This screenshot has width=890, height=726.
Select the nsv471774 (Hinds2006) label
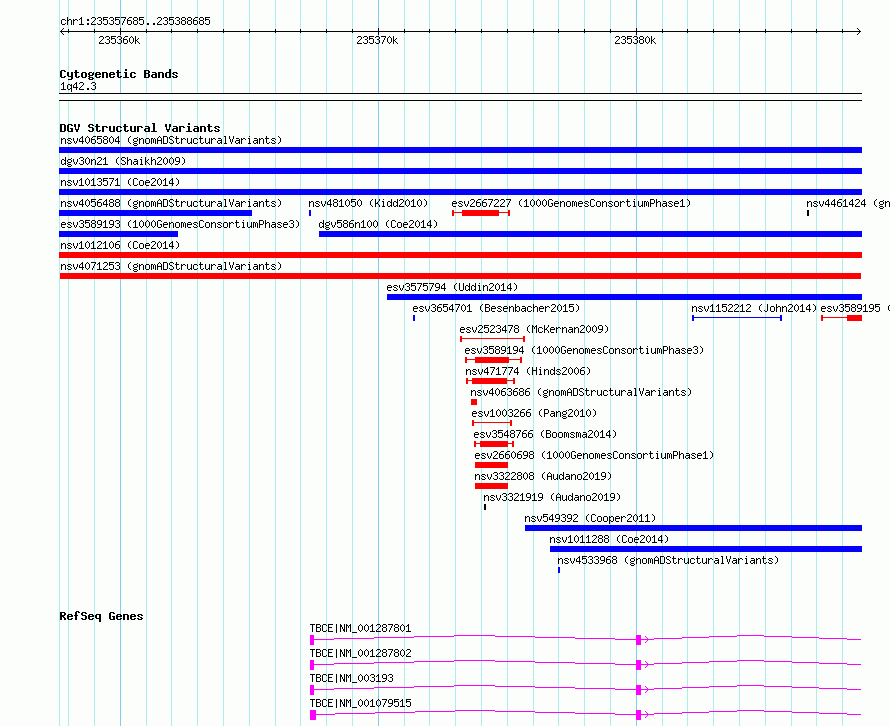528,371
